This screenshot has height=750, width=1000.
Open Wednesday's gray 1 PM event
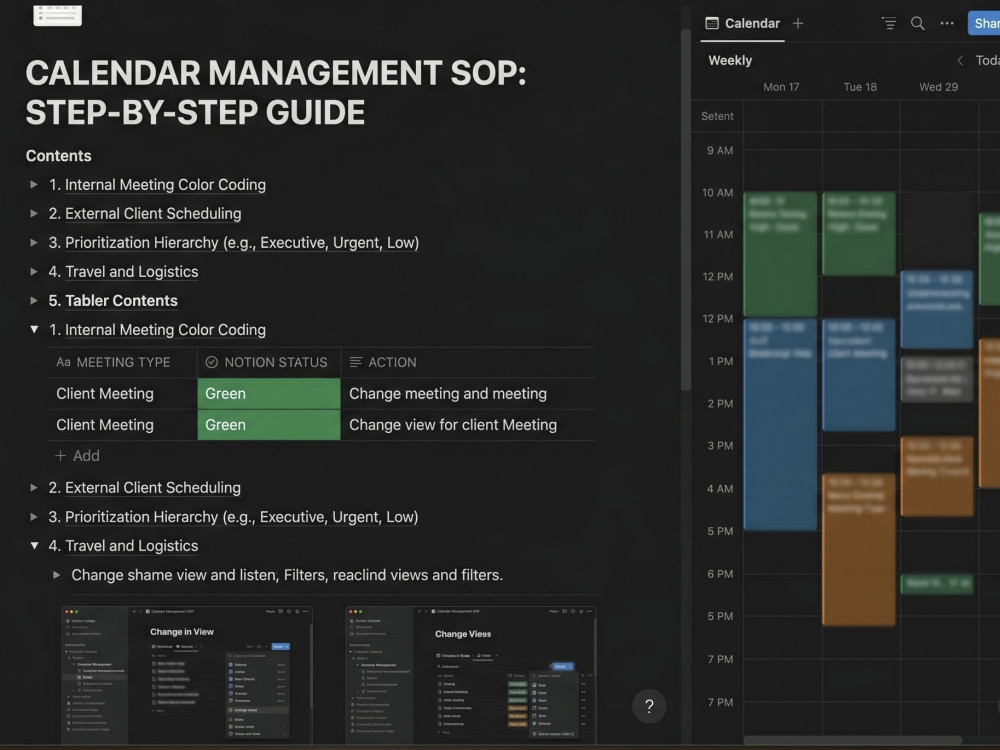click(937, 379)
